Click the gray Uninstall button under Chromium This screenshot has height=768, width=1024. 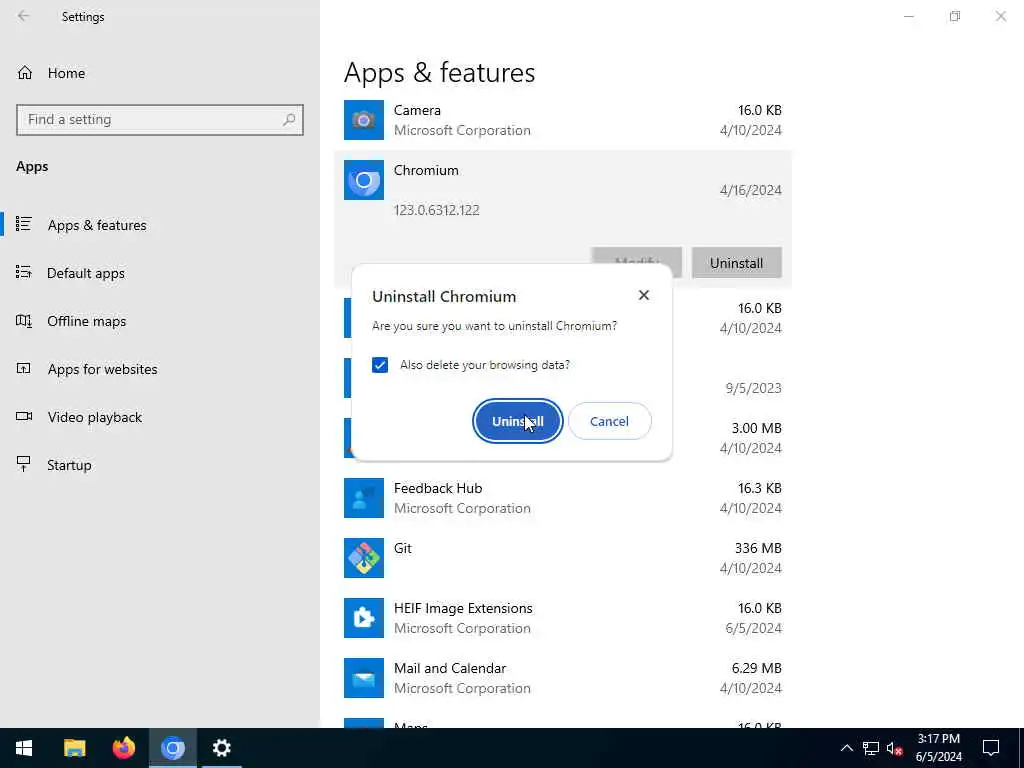tap(736, 263)
